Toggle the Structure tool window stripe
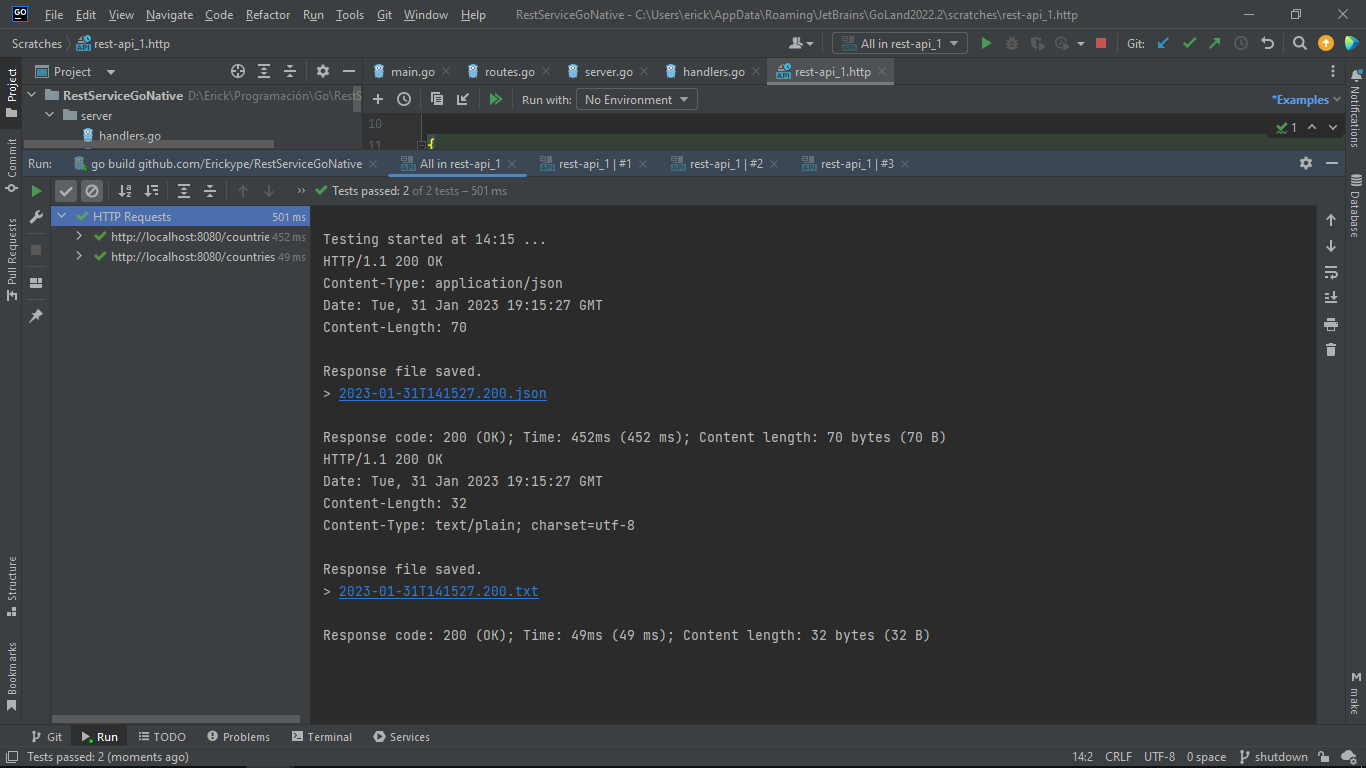 click(x=12, y=588)
